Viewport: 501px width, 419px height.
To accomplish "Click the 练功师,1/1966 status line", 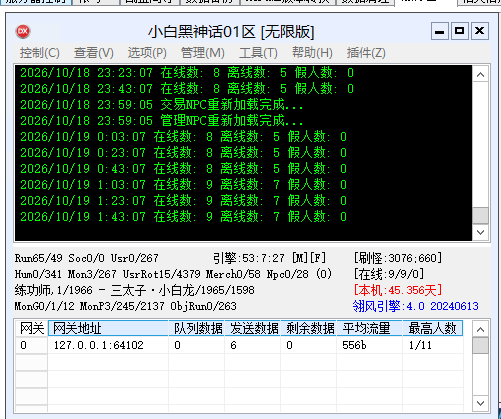I will pos(134,290).
